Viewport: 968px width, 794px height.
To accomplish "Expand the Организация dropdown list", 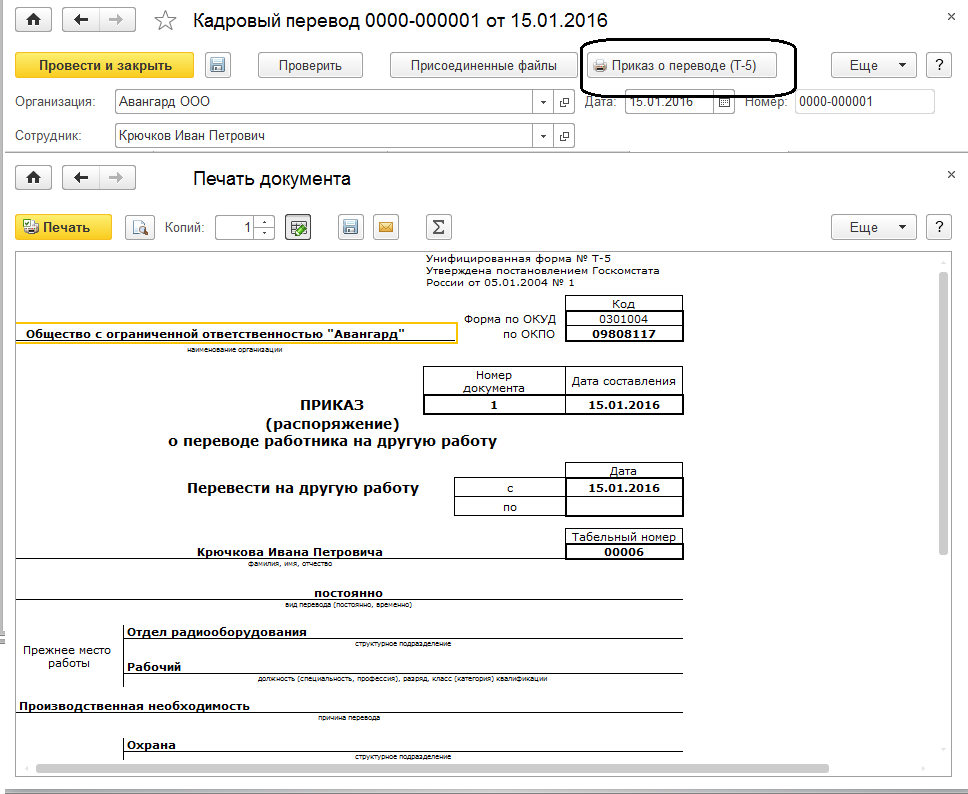I will pos(544,101).
